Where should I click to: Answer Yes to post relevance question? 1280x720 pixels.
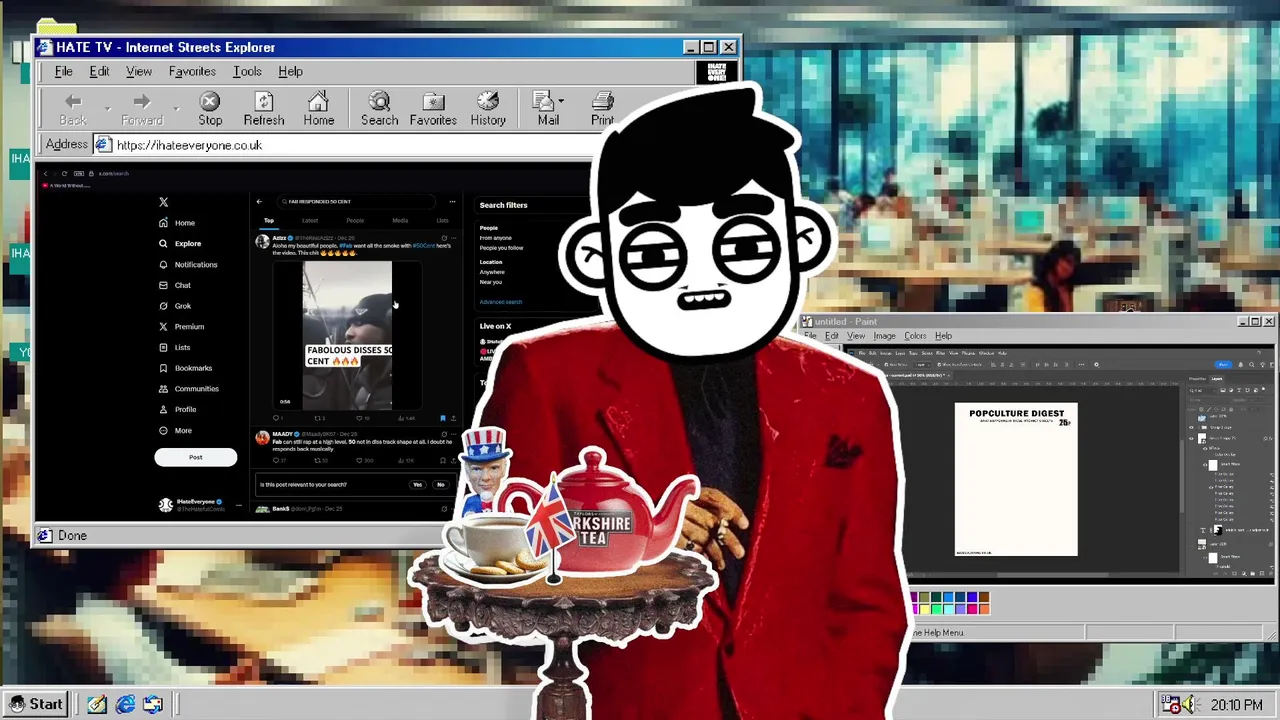pyautogui.click(x=417, y=484)
